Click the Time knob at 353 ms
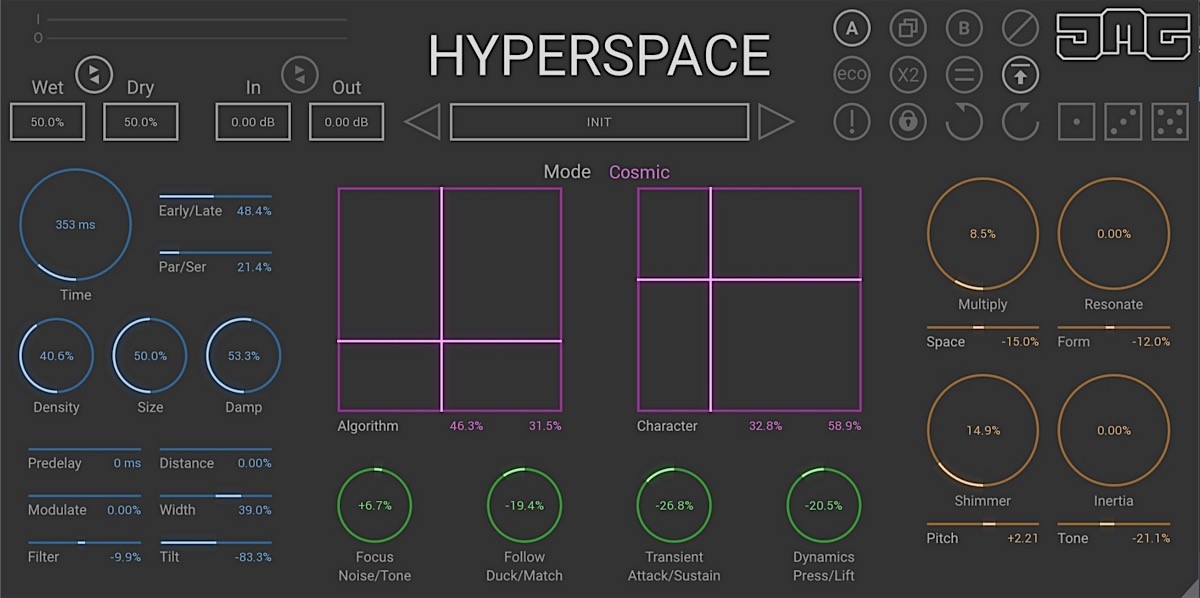 coord(76,224)
